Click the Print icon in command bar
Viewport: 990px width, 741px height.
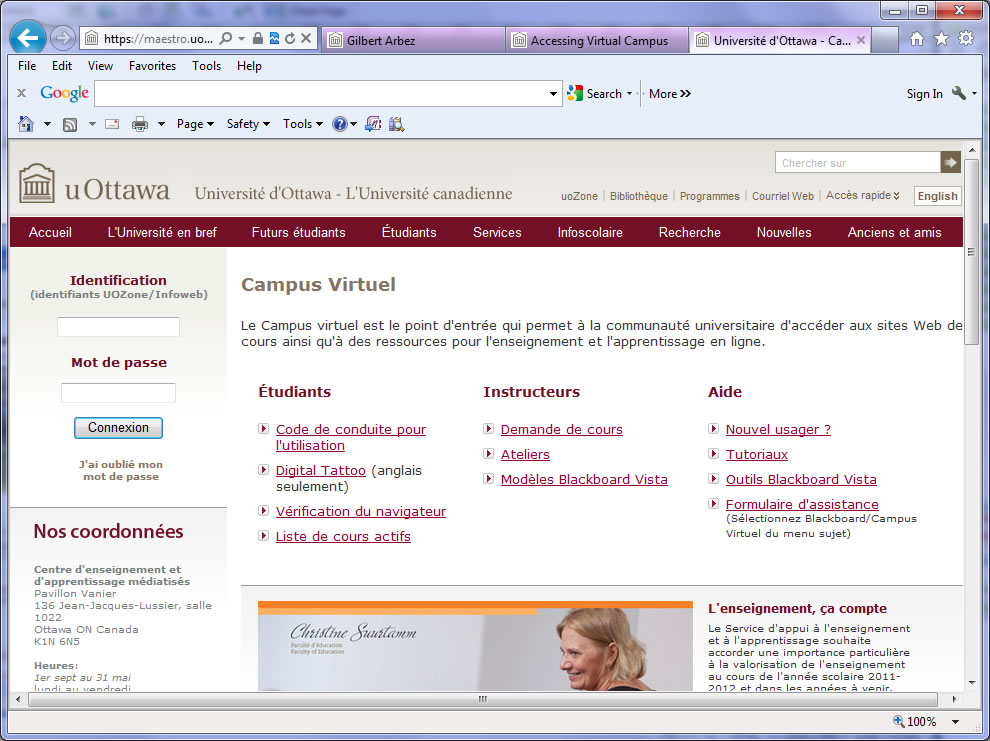140,124
